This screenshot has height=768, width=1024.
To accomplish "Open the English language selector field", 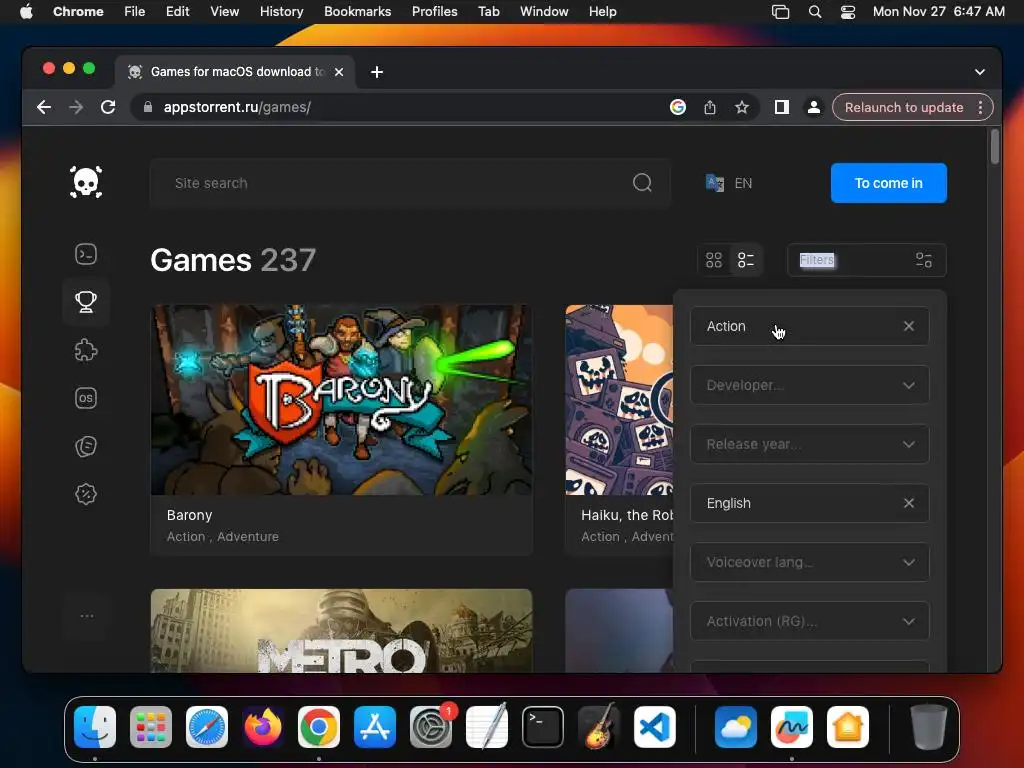I will [x=810, y=503].
